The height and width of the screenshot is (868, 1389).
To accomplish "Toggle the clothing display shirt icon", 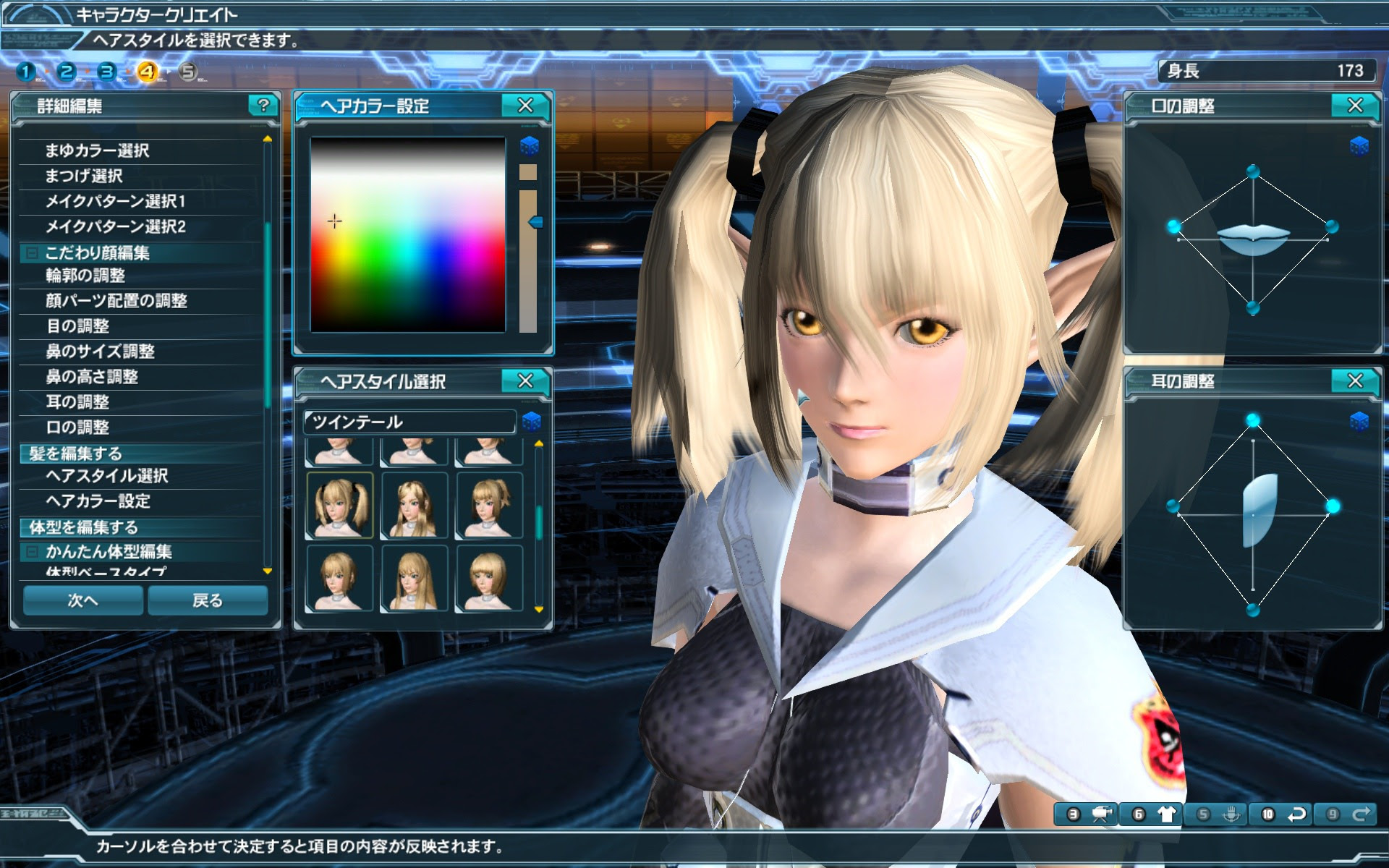I will [x=1166, y=814].
